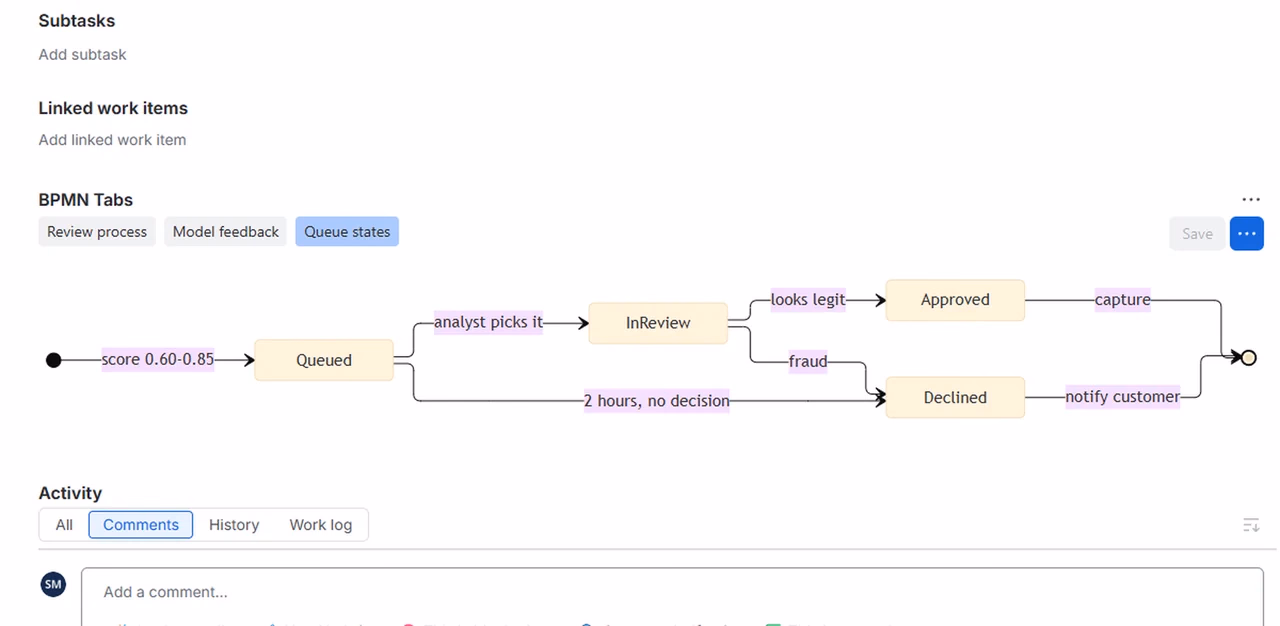Open BPMN Tabs three-dot options menu
The height and width of the screenshot is (626, 1280).
point(1250,200)
